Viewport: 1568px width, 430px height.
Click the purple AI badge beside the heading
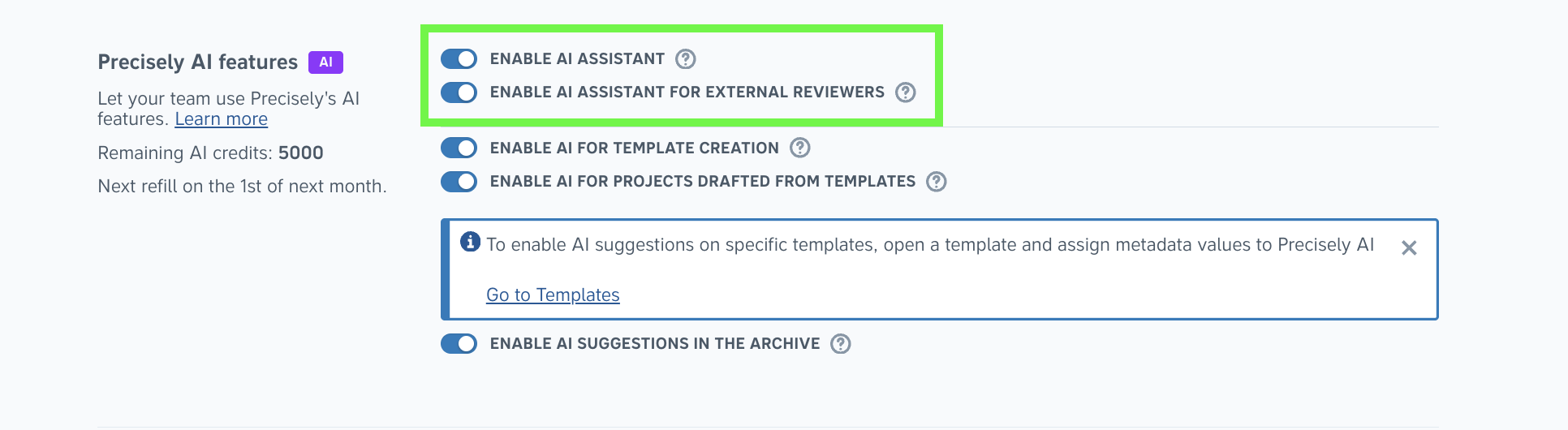pyautogui.click(x=325, y=62)
